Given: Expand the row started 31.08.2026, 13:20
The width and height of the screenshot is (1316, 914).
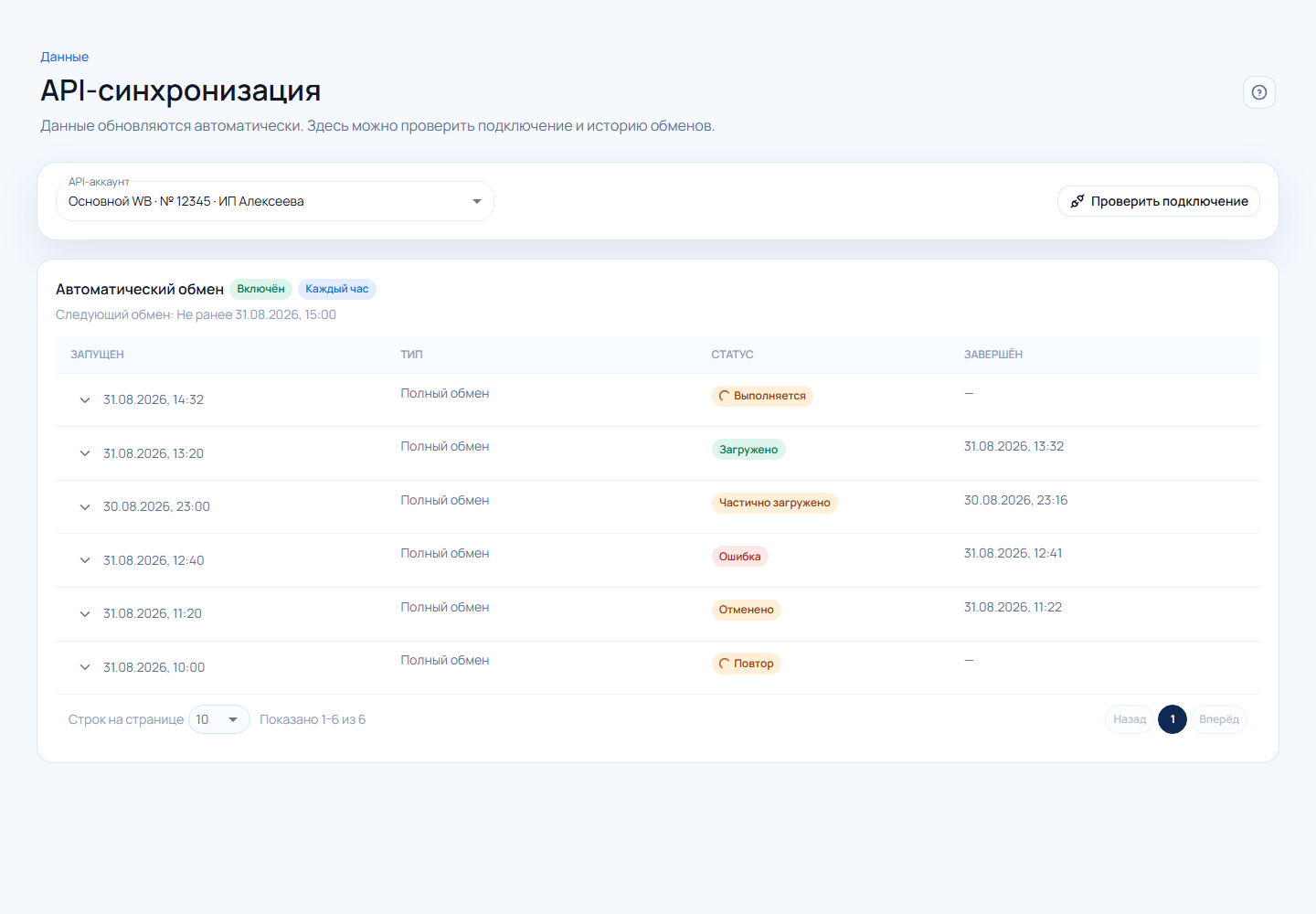Looking at the screenshot, I should click(85, 453).
